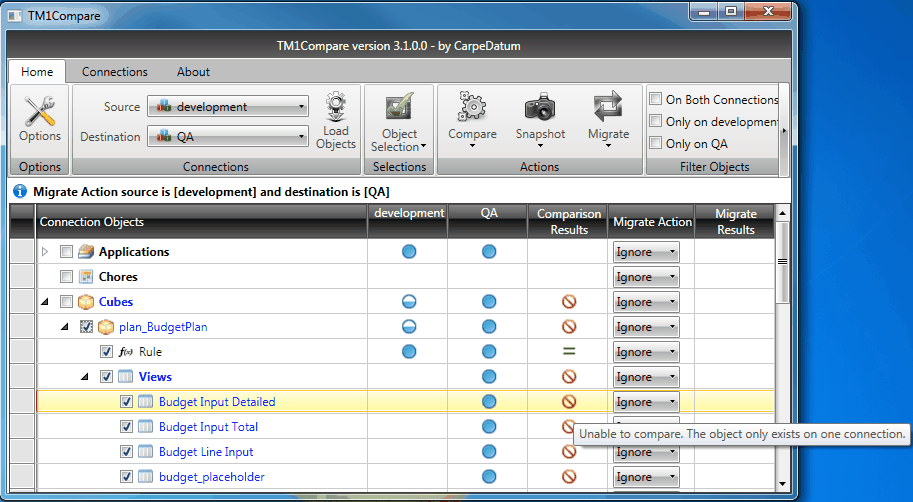Click the equals comparison result for Rule
913x502 pixels.
point(569,352)
